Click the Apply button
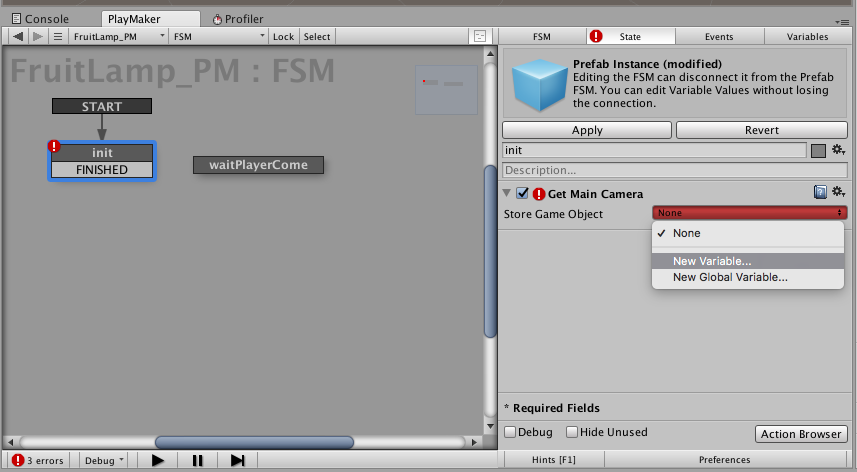This screenshot has height=472, width=857. pos(587,130)
